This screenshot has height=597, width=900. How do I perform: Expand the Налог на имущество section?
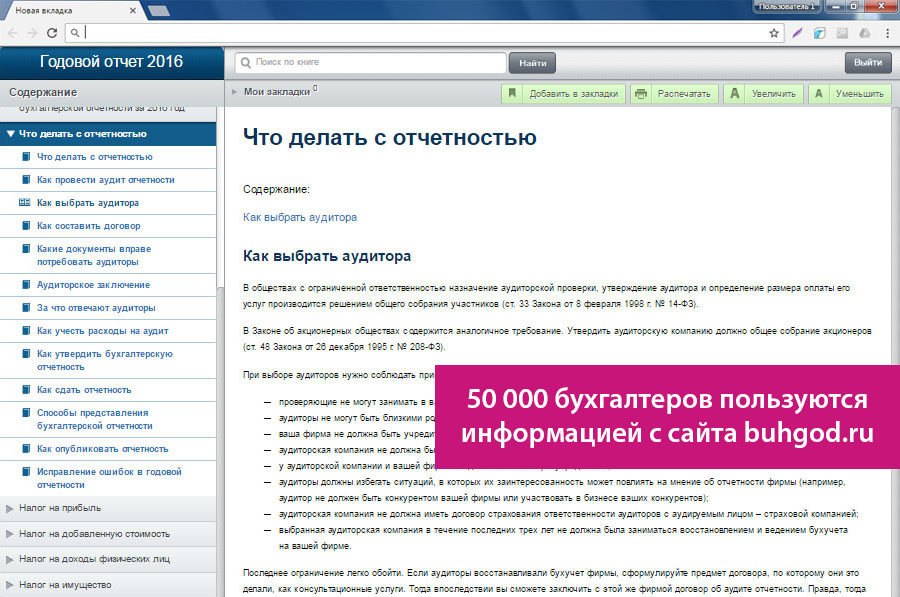coord(108,585)
